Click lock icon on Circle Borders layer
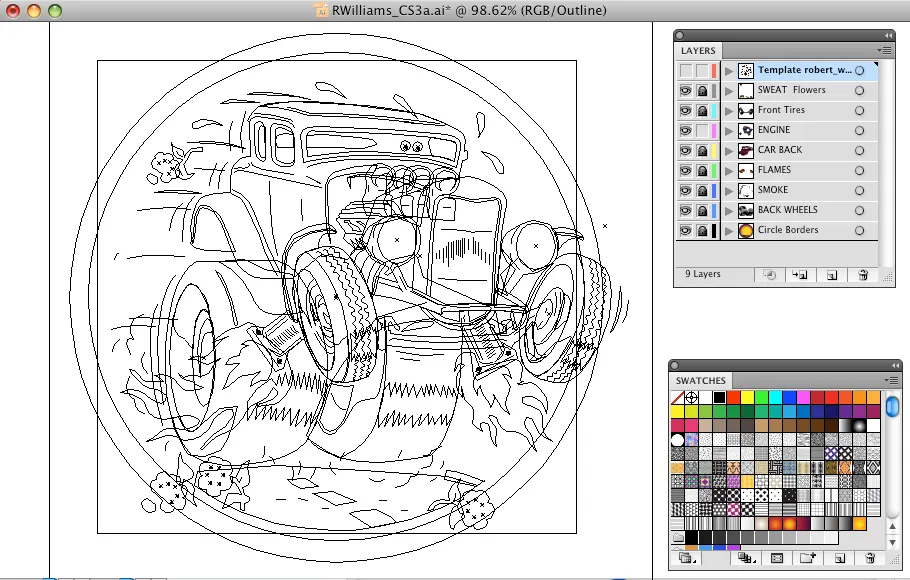Image resolution: width=910 pixels, height=580 pixels. click(x=702, y=230)
